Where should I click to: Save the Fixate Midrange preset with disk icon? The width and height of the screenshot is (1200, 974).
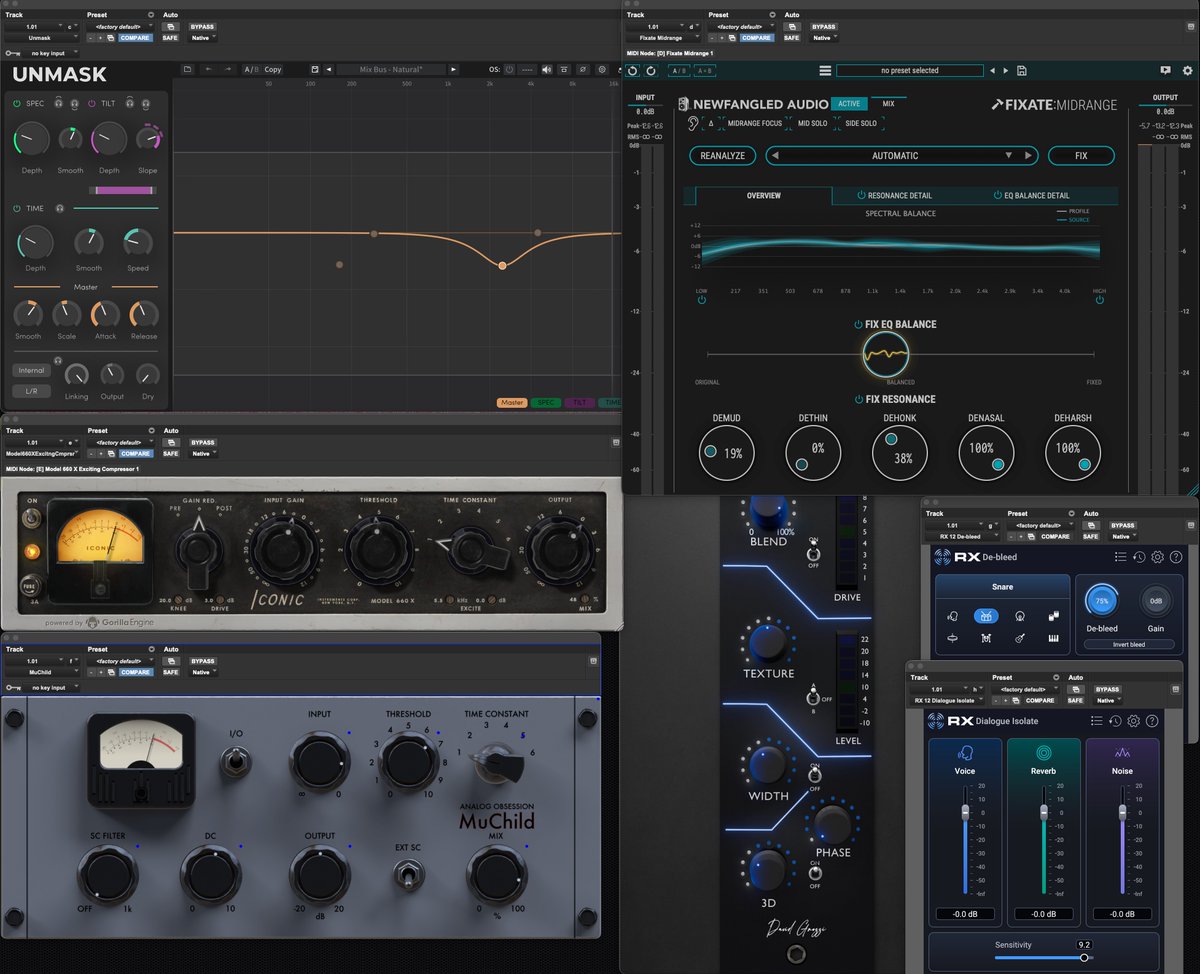(x=1021, y=71)
